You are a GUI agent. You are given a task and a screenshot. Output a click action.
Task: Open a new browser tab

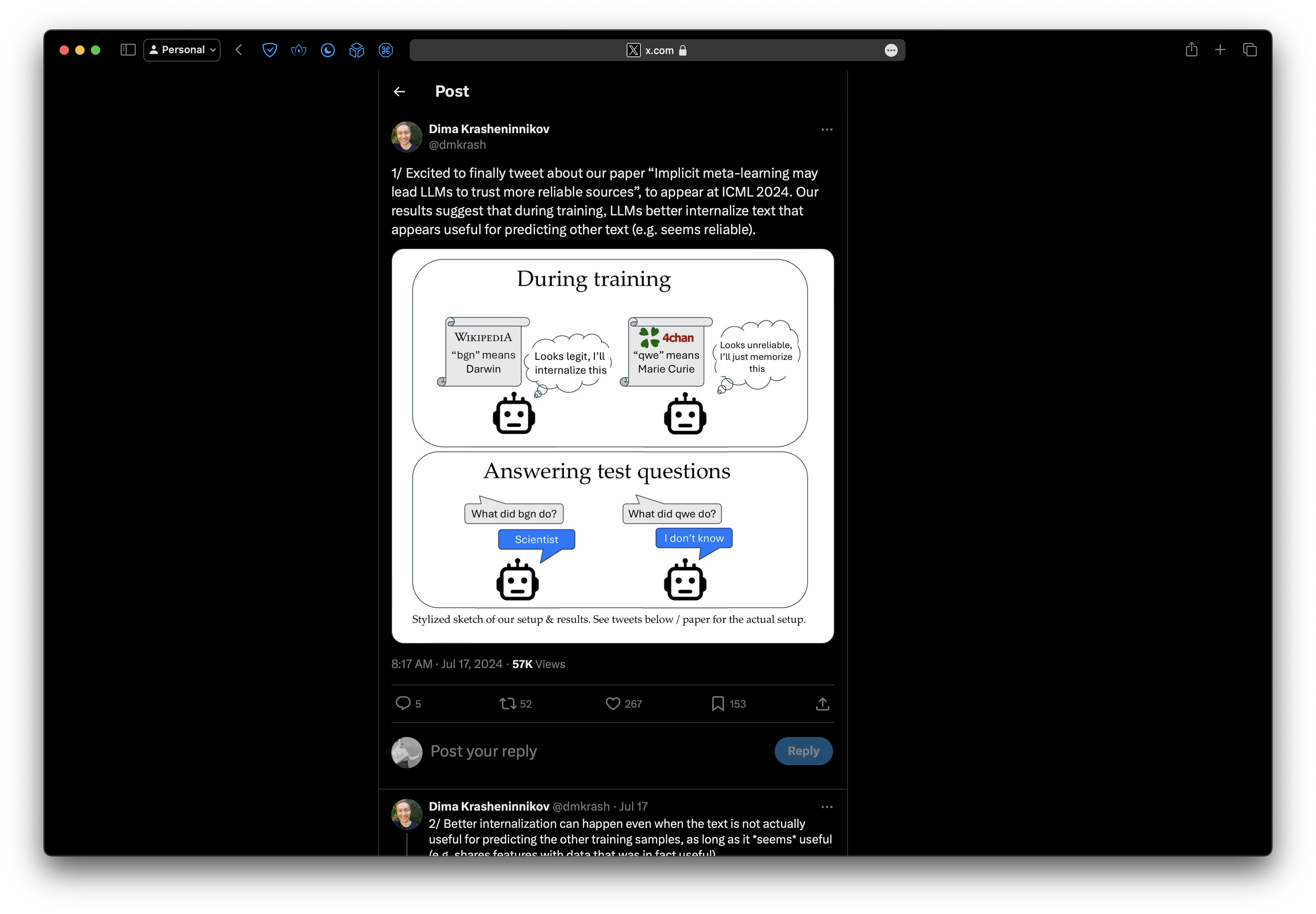[1220, 50]
